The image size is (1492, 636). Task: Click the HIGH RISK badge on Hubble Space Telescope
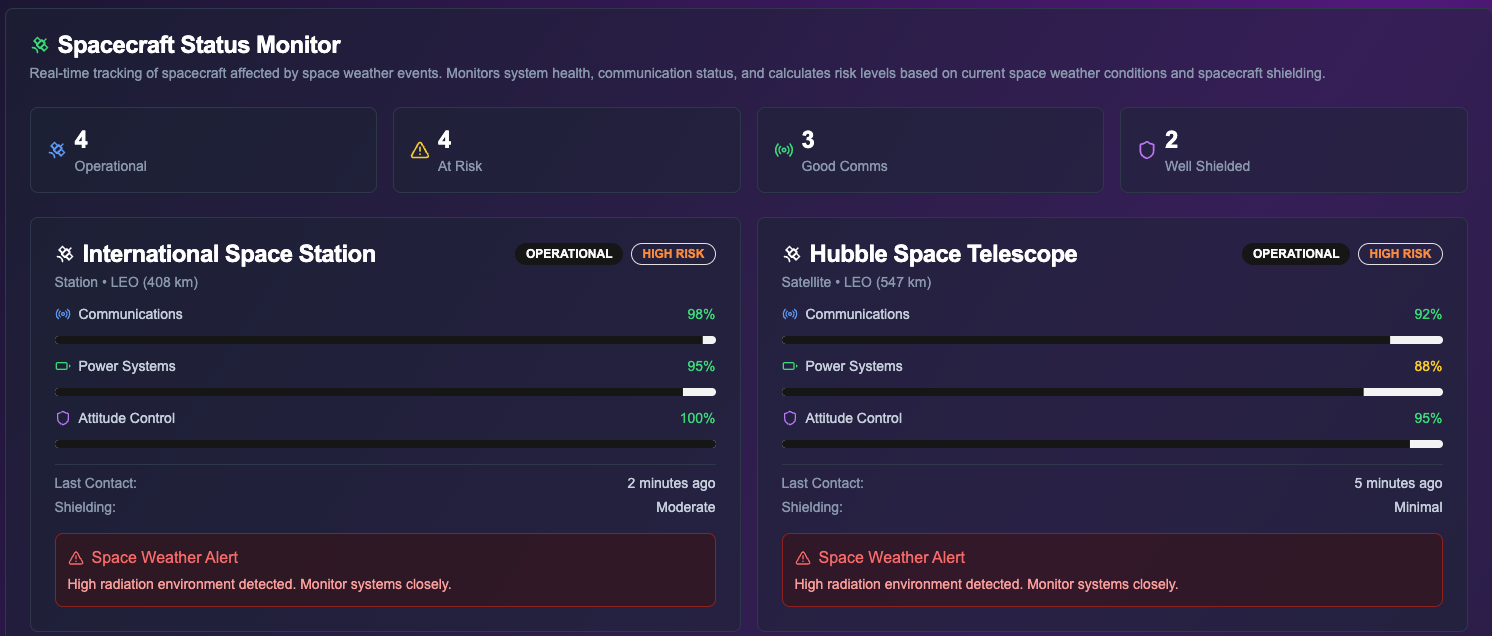[x=1400, y=254]
